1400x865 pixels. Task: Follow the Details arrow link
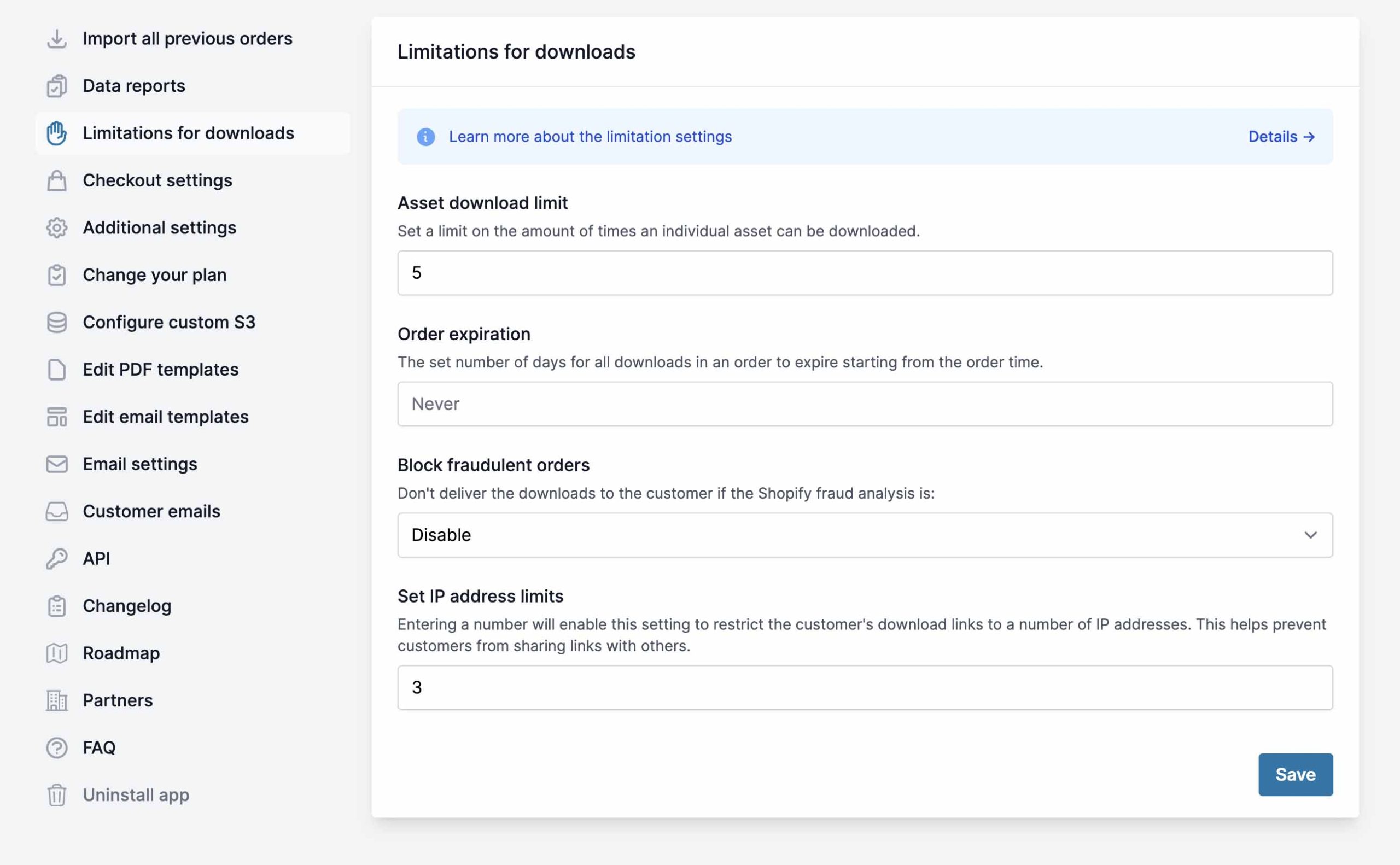click(x=1281, y=137)
